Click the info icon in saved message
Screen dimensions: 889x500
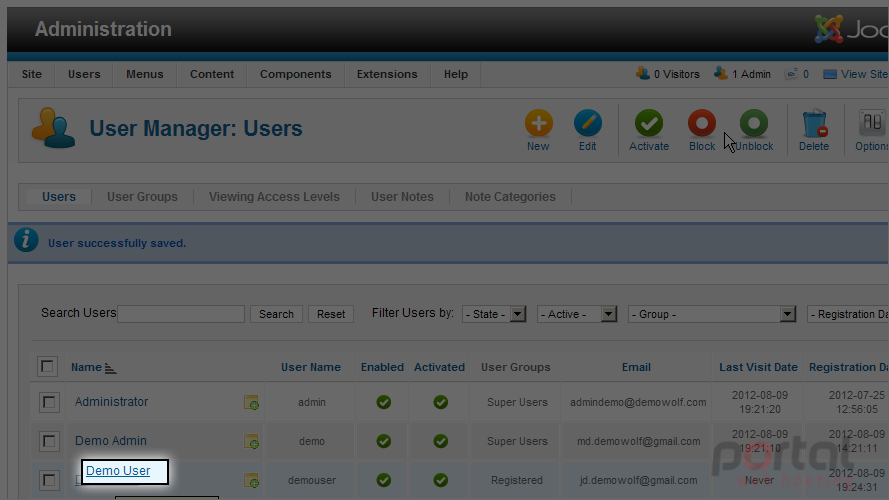[26, 240]
